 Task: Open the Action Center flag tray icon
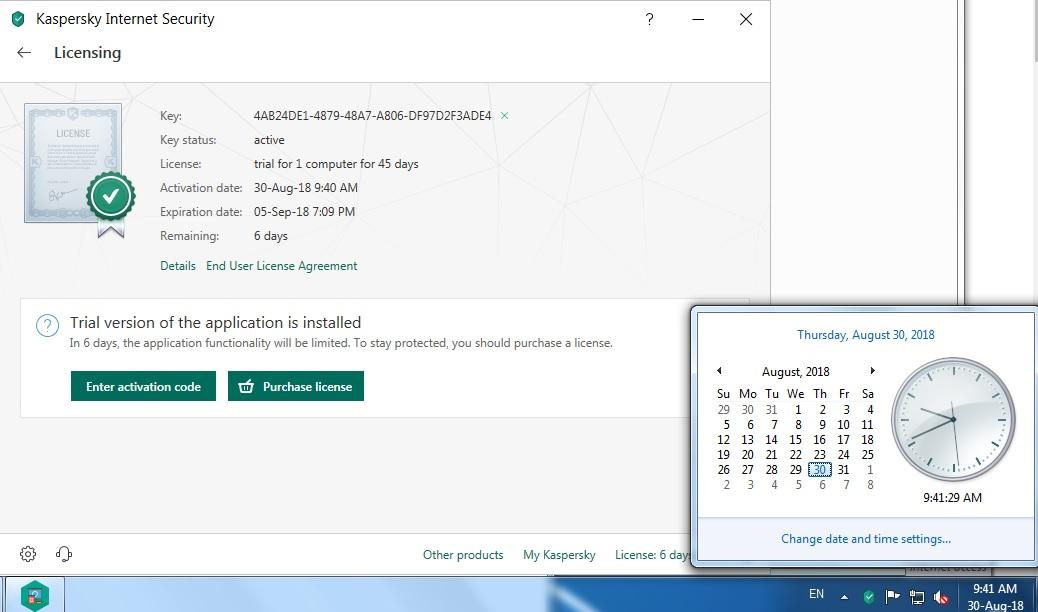click(x=892, y=597)
